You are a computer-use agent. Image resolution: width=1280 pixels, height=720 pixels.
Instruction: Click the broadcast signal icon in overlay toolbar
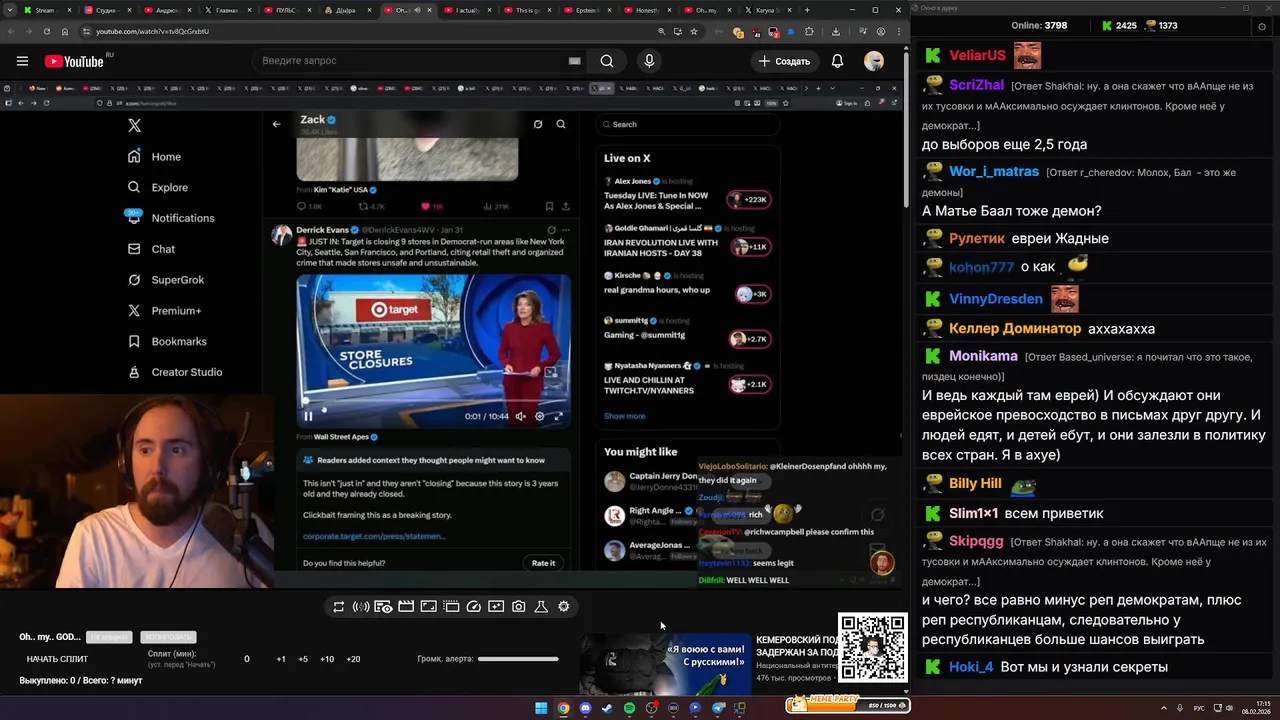pos(361,607)
